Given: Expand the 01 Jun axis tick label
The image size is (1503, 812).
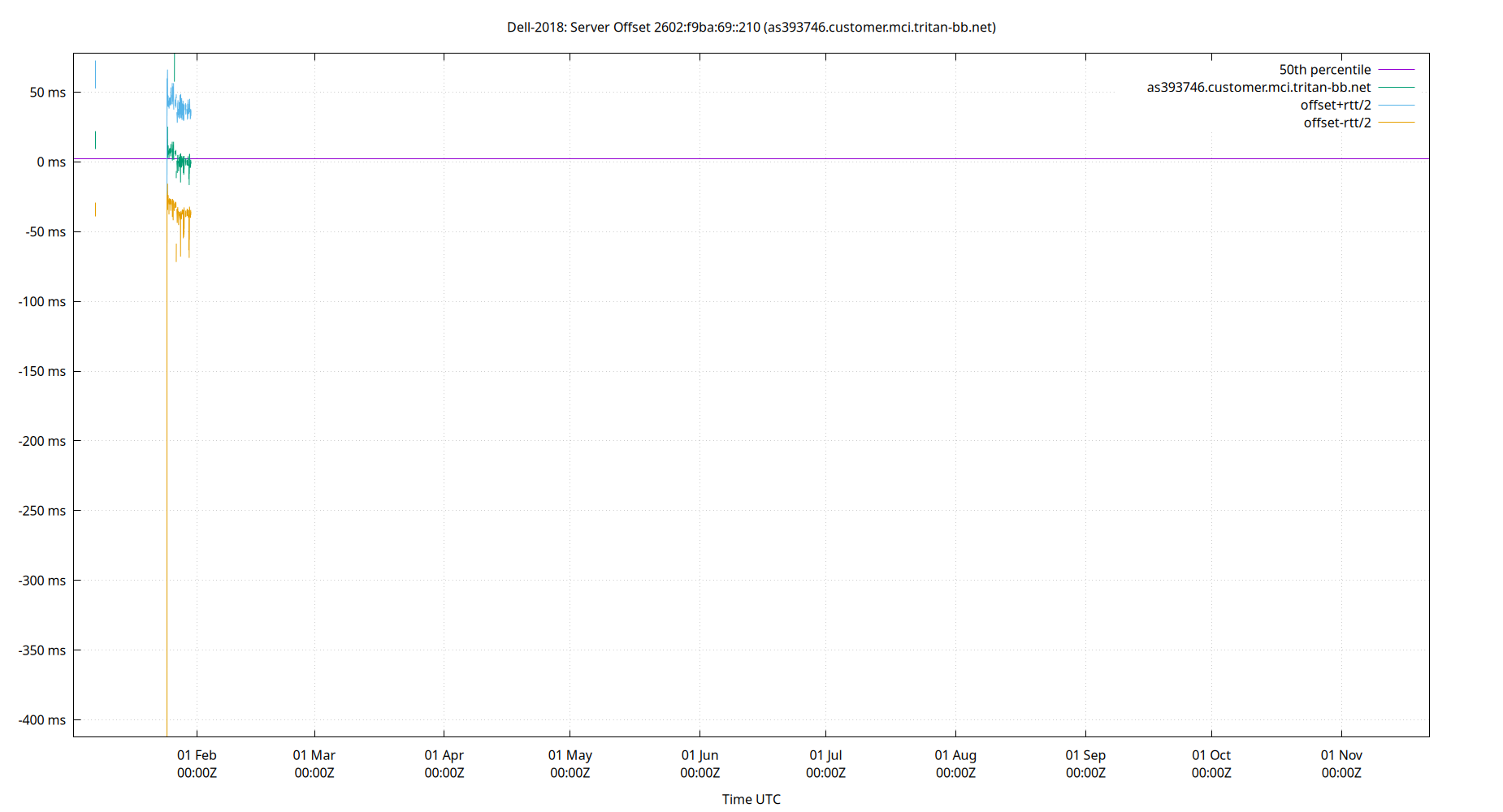Looking at the screenshot, I should (700, 755).
